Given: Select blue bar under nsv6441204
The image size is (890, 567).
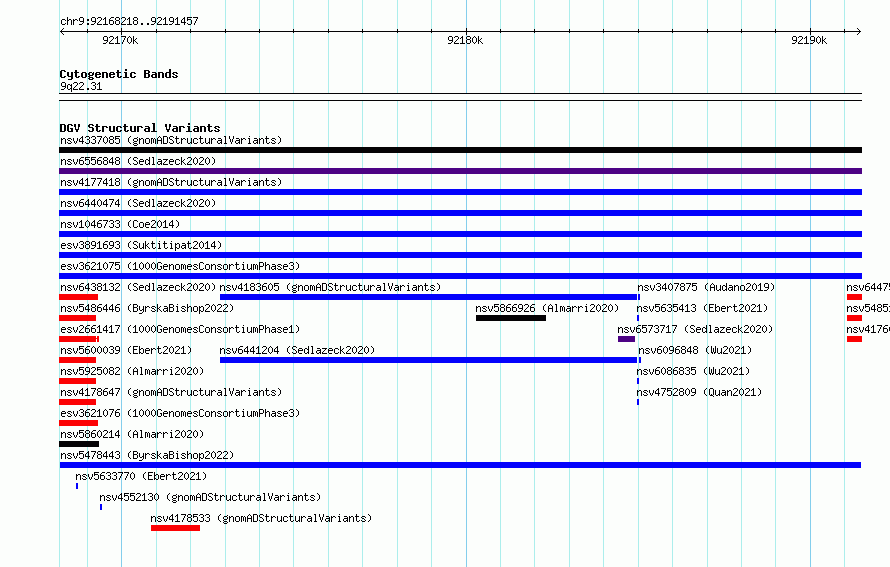Looking at the screenshot, I should point(429,360).
